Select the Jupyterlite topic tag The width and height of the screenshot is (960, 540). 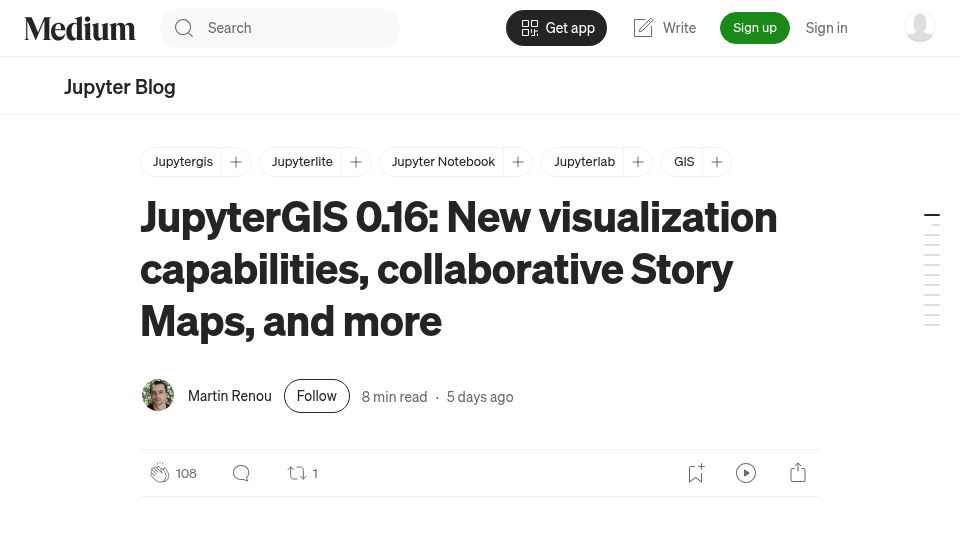point(302,162)
